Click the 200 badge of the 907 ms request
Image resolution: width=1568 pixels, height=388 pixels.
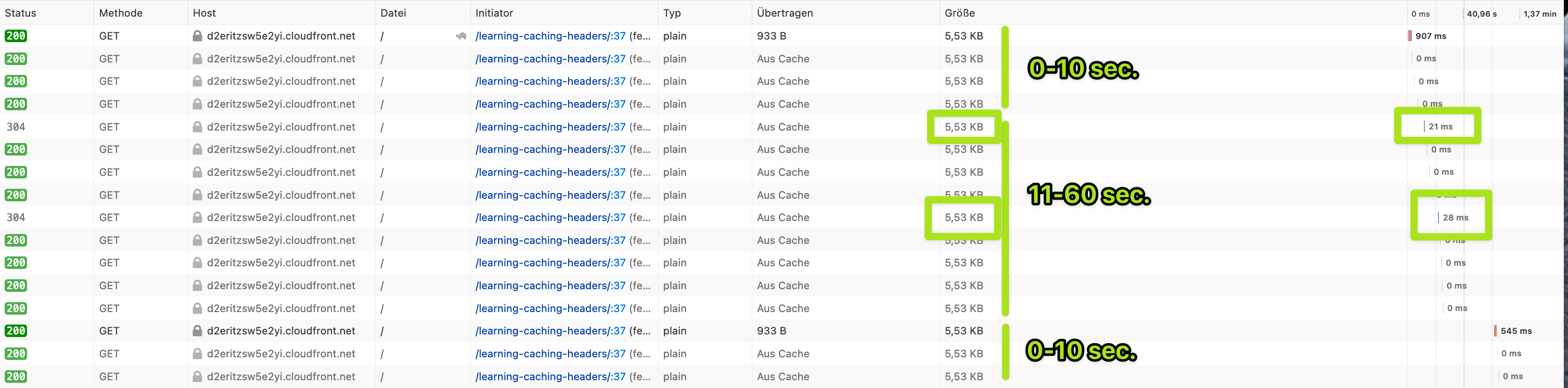tap(16, 36)
